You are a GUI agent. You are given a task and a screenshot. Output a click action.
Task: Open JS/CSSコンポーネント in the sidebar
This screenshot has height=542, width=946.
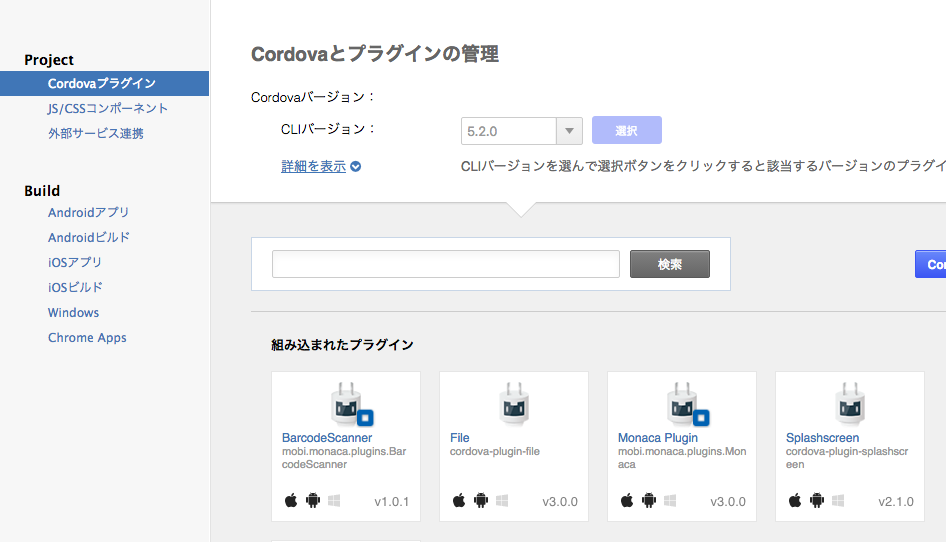108,109
